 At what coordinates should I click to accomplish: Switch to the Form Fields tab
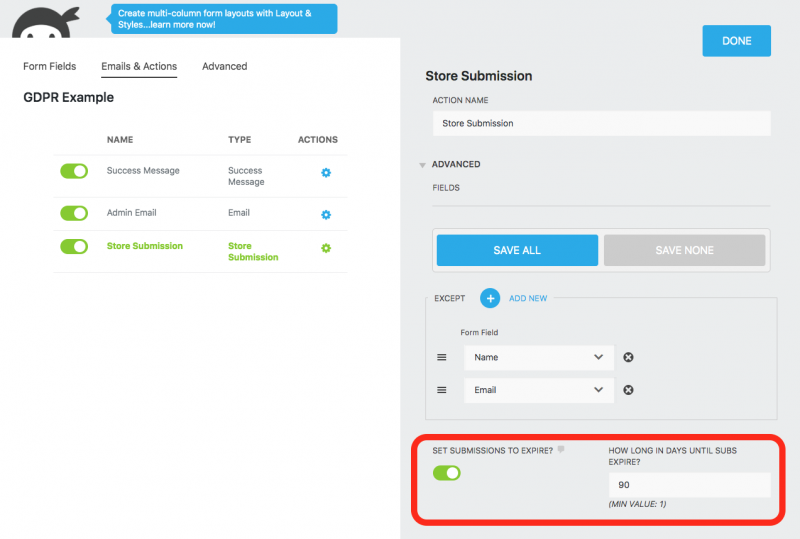(x=49, y=67)
